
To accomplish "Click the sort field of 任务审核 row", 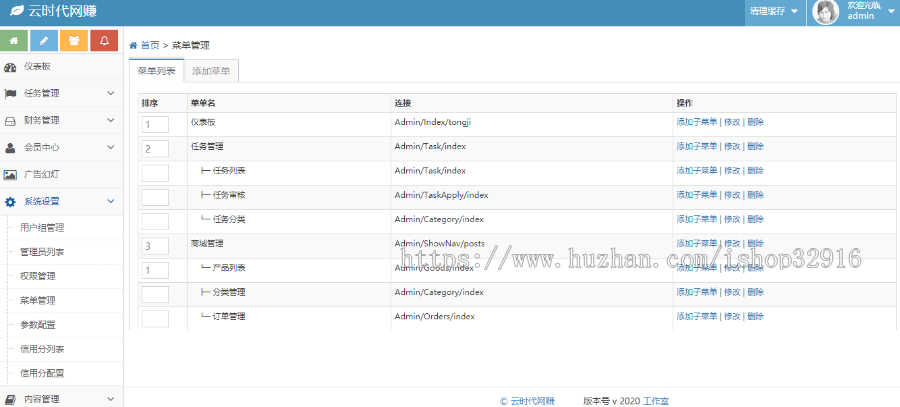I will (155, 197).
